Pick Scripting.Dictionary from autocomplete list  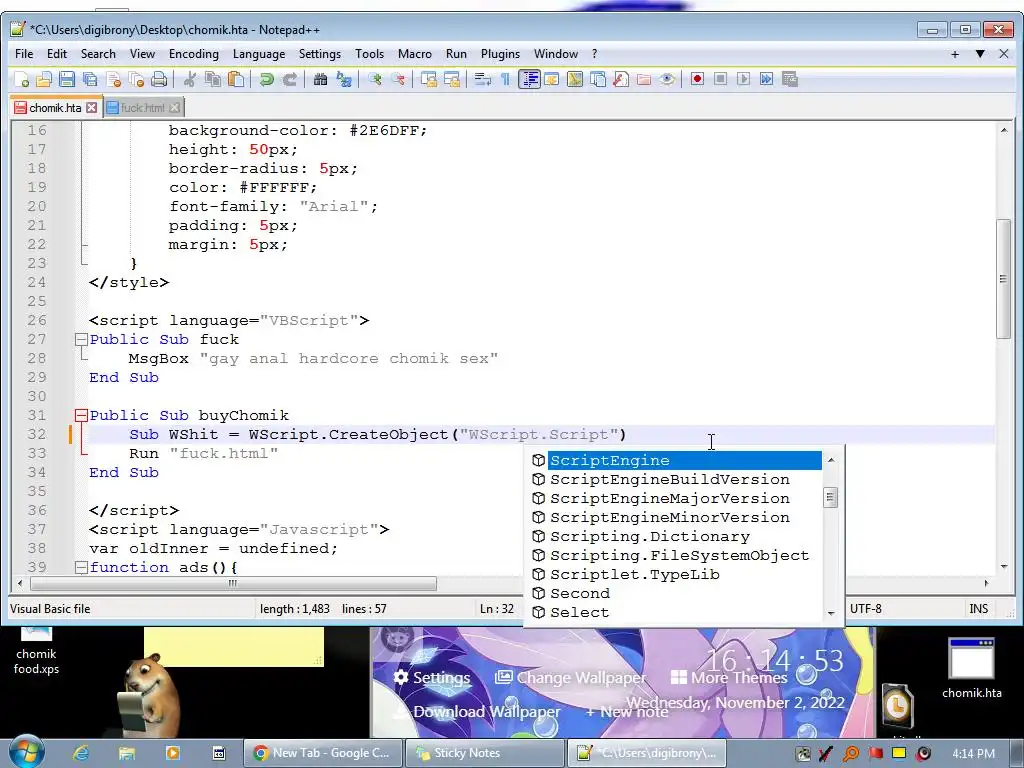650,536
